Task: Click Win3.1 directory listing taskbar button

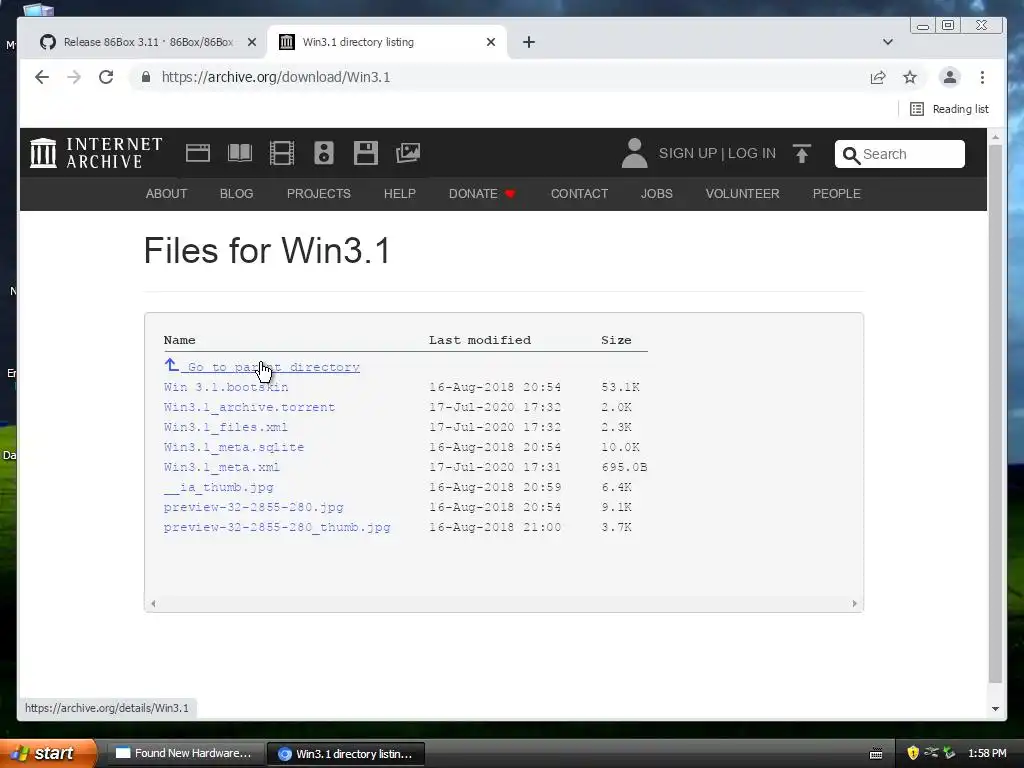Action: (x=346, y=754)
